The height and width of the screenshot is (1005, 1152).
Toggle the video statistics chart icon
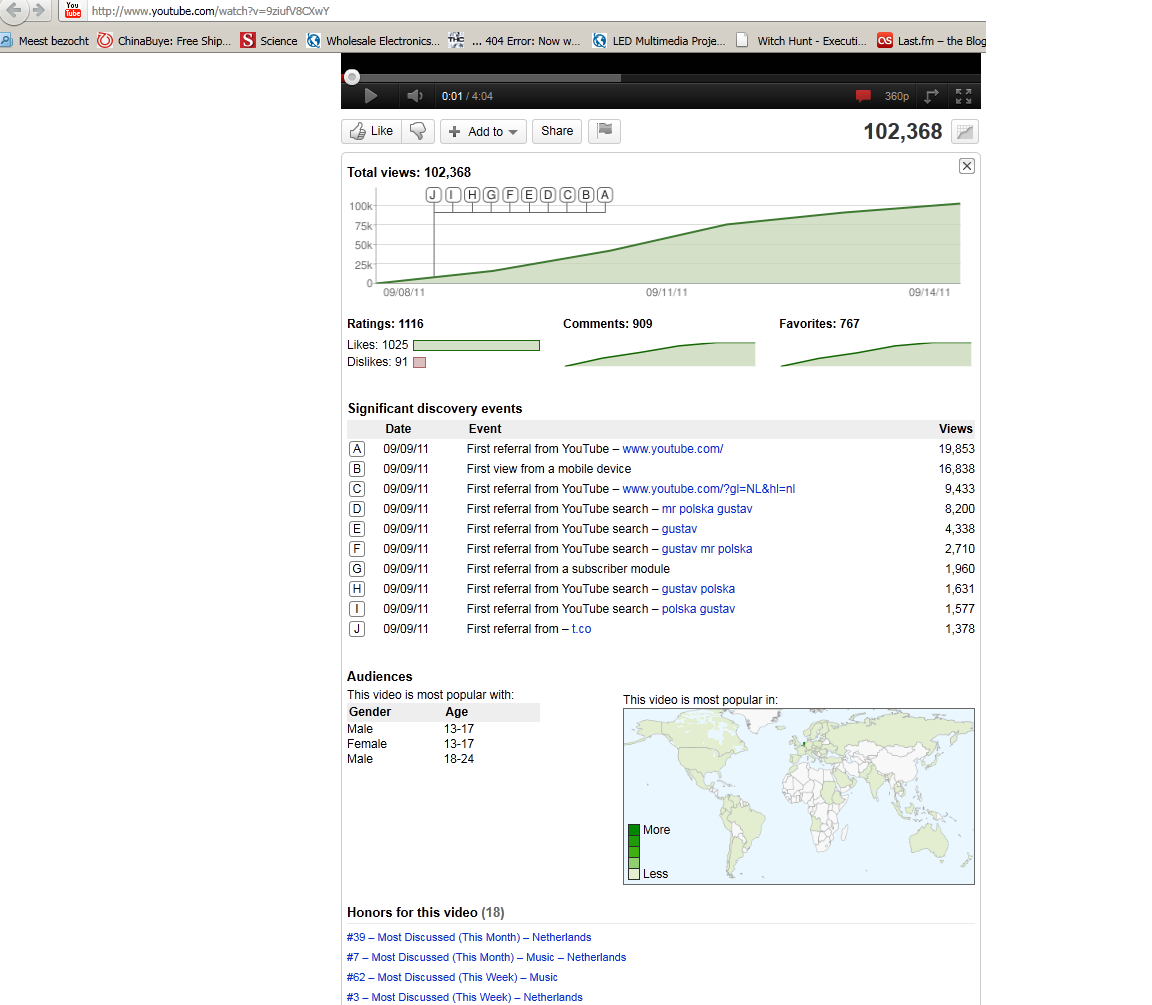pyautogui.click(x=965, y=132)
